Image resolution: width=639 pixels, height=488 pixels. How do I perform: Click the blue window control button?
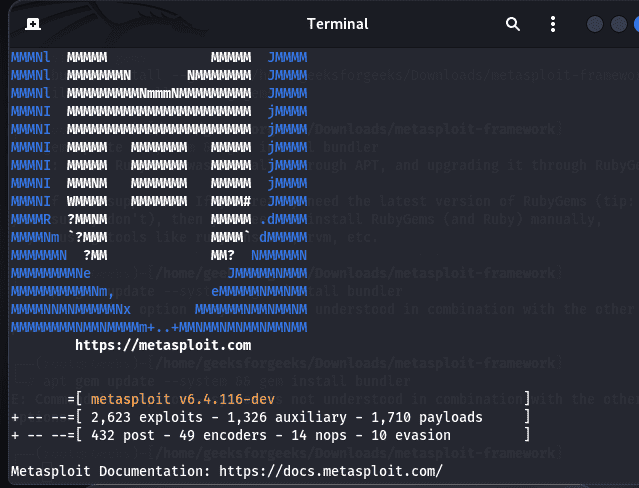point(637,24)
